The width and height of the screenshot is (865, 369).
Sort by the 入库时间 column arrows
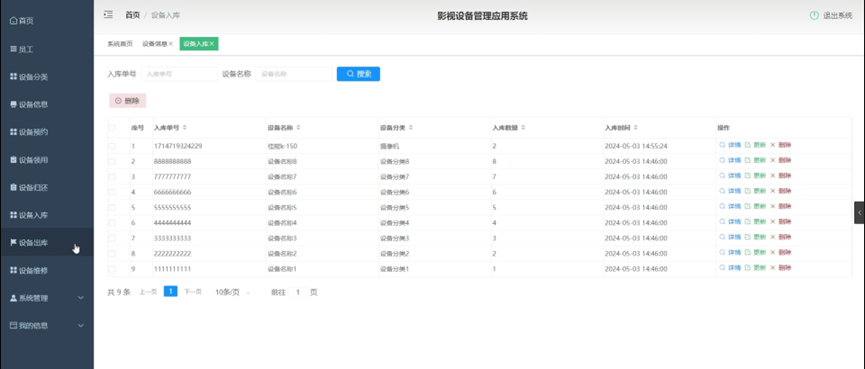click(636, 127)
